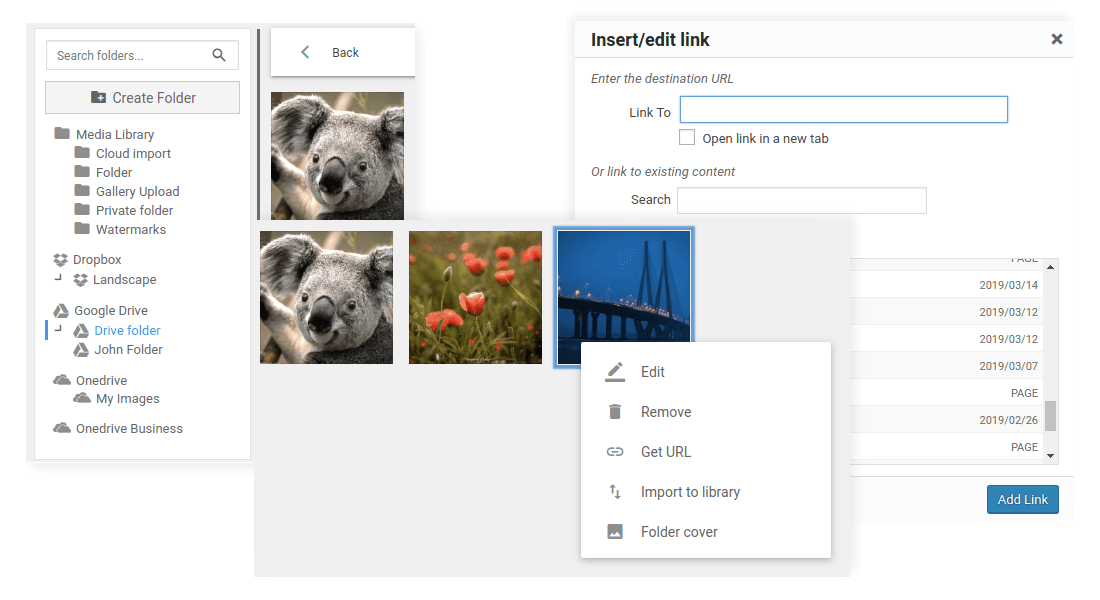Click the Link To URL field
Image resolution: width=1100 pixels, height=600 pixels.
(x=843, y=110)
